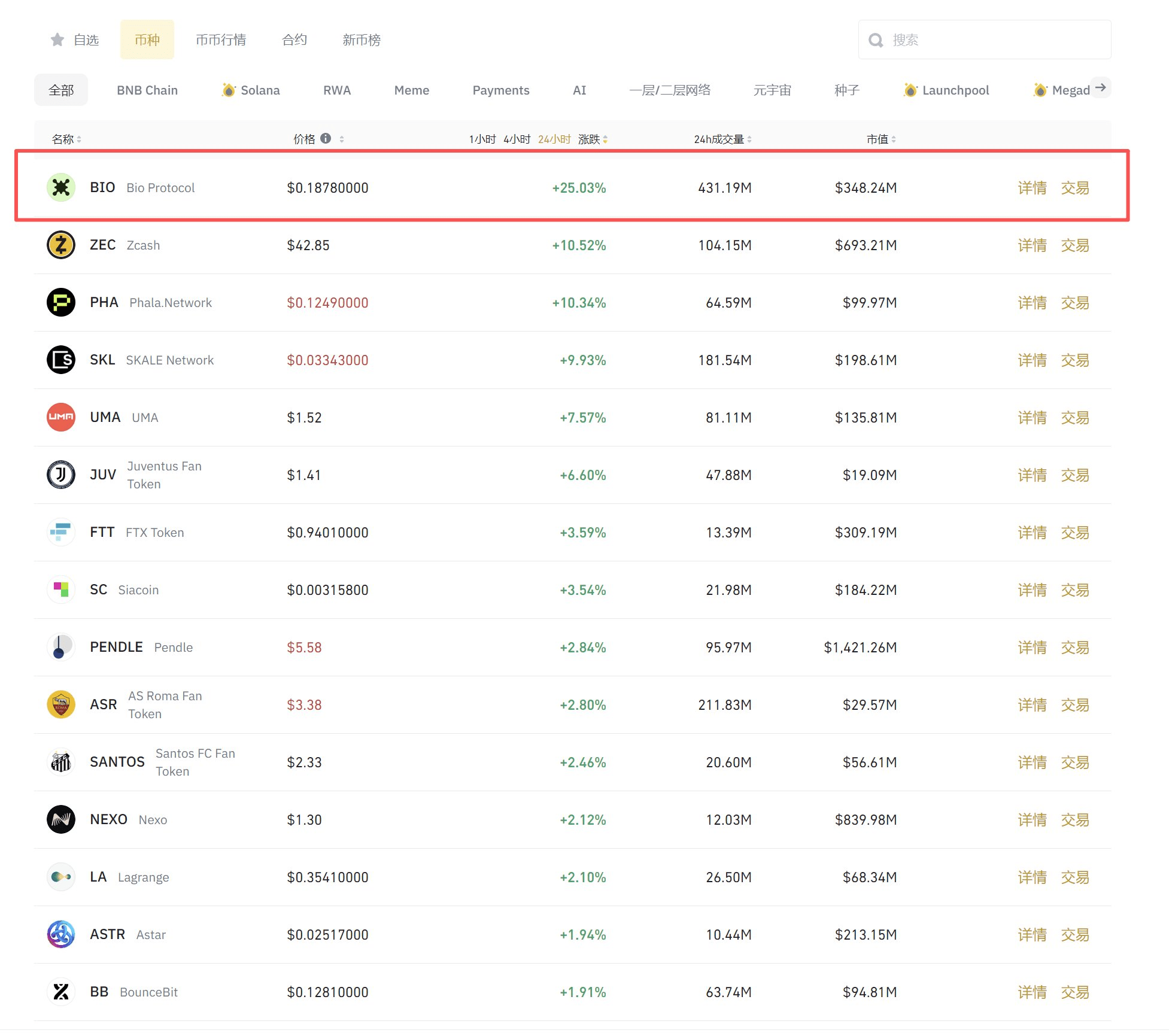Click the category scroll-right arrow

pyautogui.click(x=1100, y=88)
